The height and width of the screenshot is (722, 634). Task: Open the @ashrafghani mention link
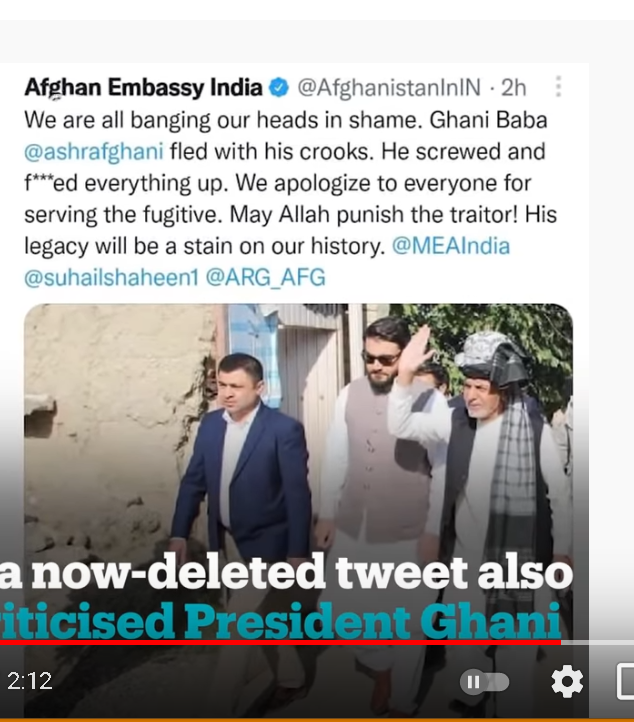click(95, 152)
